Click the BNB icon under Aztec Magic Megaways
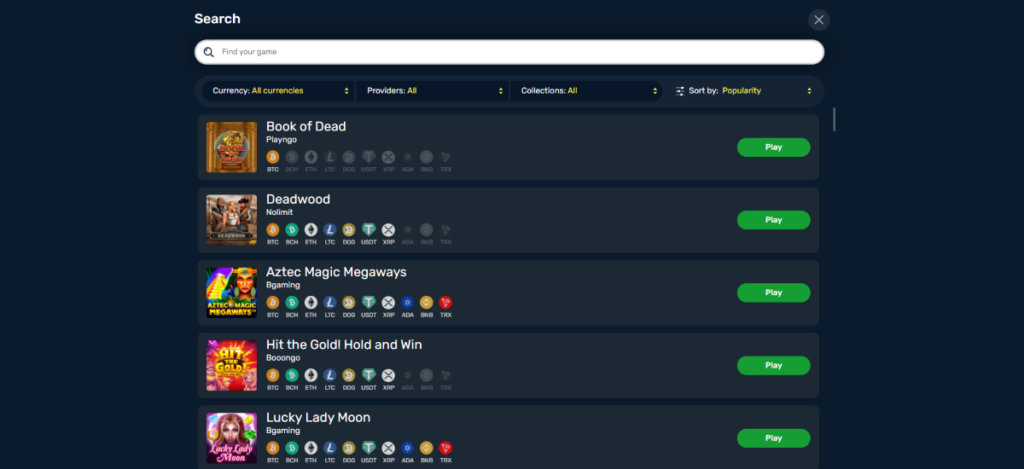Image resolution: width=1024 pixels, height=469 pixels. [426, 302]
